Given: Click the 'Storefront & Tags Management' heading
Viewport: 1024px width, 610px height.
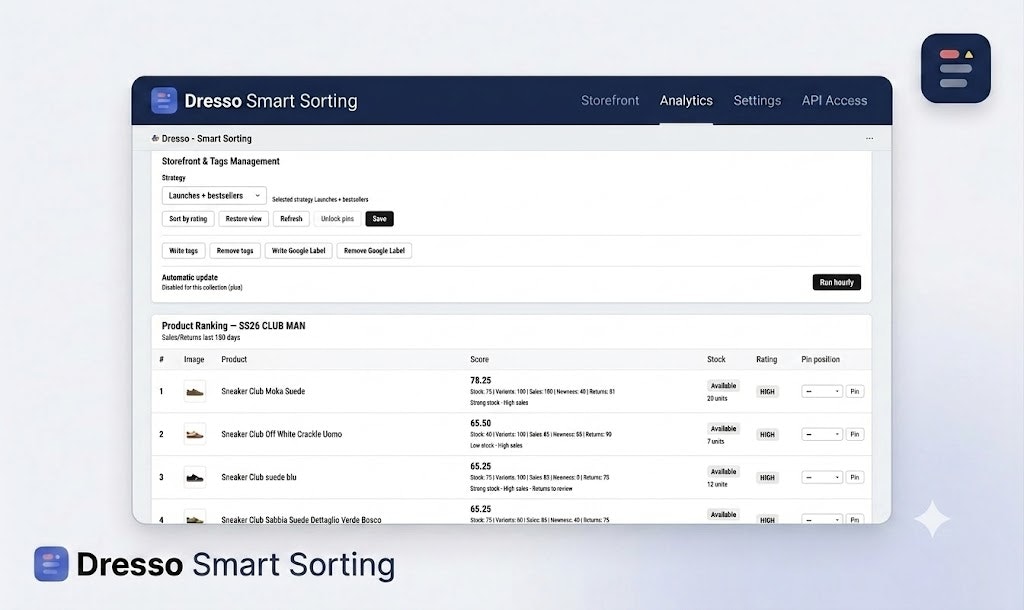Looking at the screenshot, I should [x=221, y=161].
